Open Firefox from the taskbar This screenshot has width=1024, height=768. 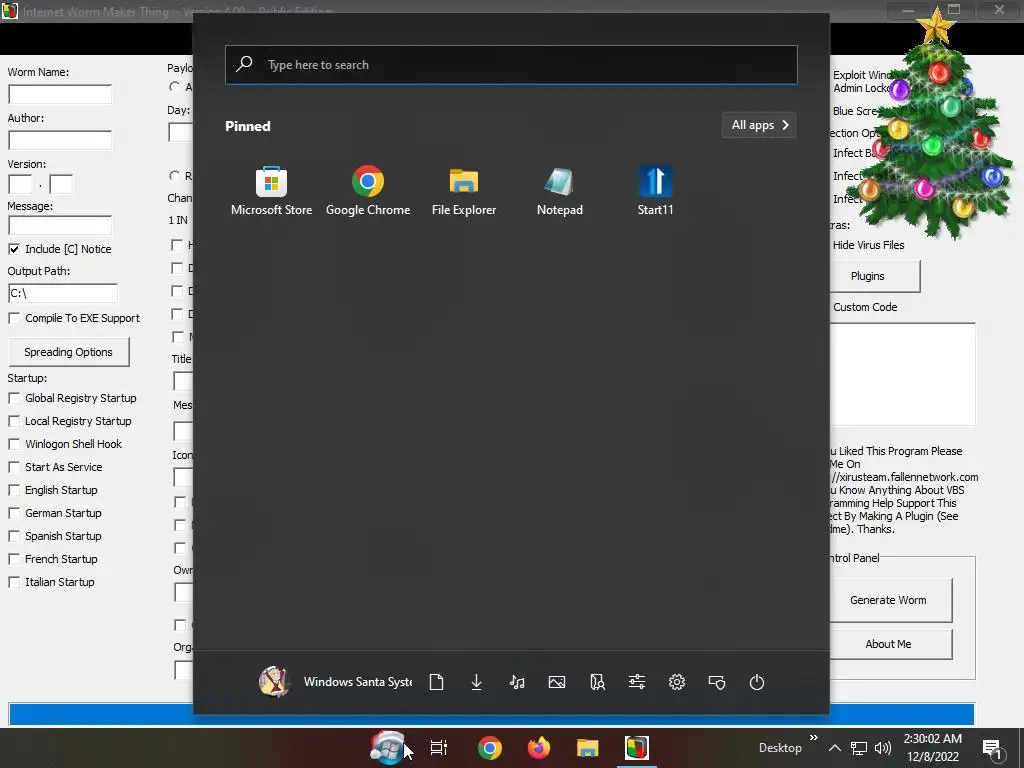pos(539,748)
